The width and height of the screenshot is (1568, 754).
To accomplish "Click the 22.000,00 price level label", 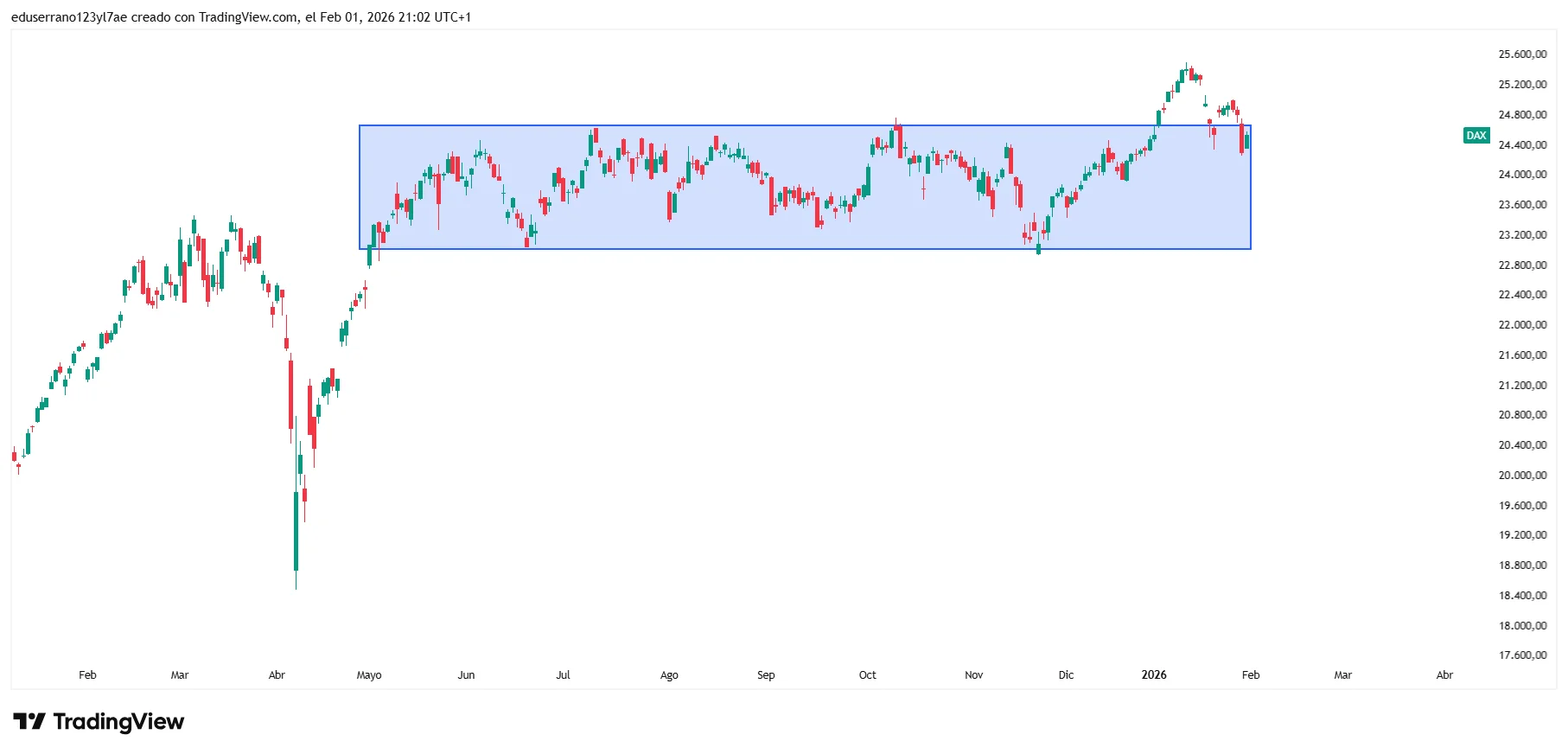I will [x=1522, y=325].
